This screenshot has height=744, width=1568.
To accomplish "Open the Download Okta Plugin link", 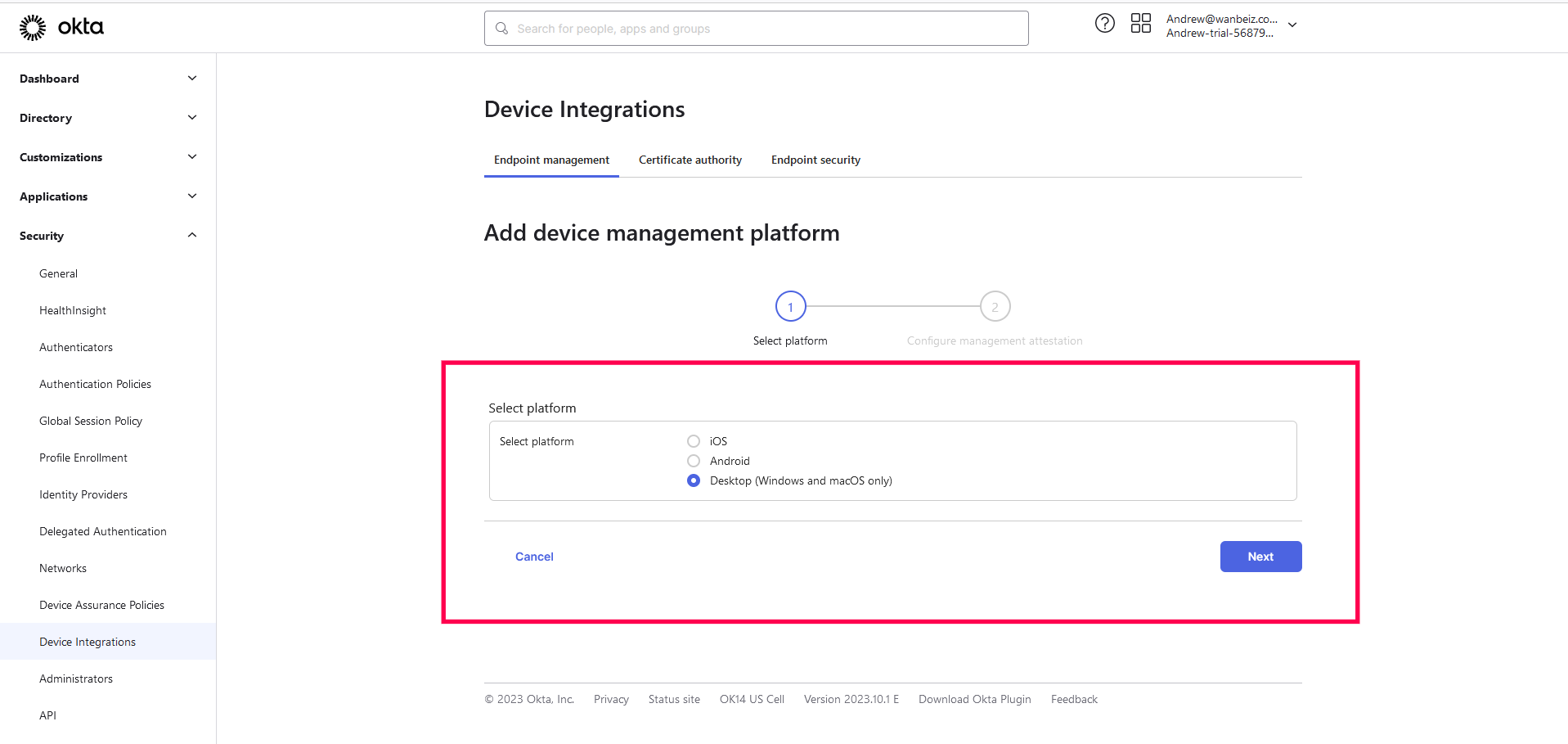I will tap(974, 699).
